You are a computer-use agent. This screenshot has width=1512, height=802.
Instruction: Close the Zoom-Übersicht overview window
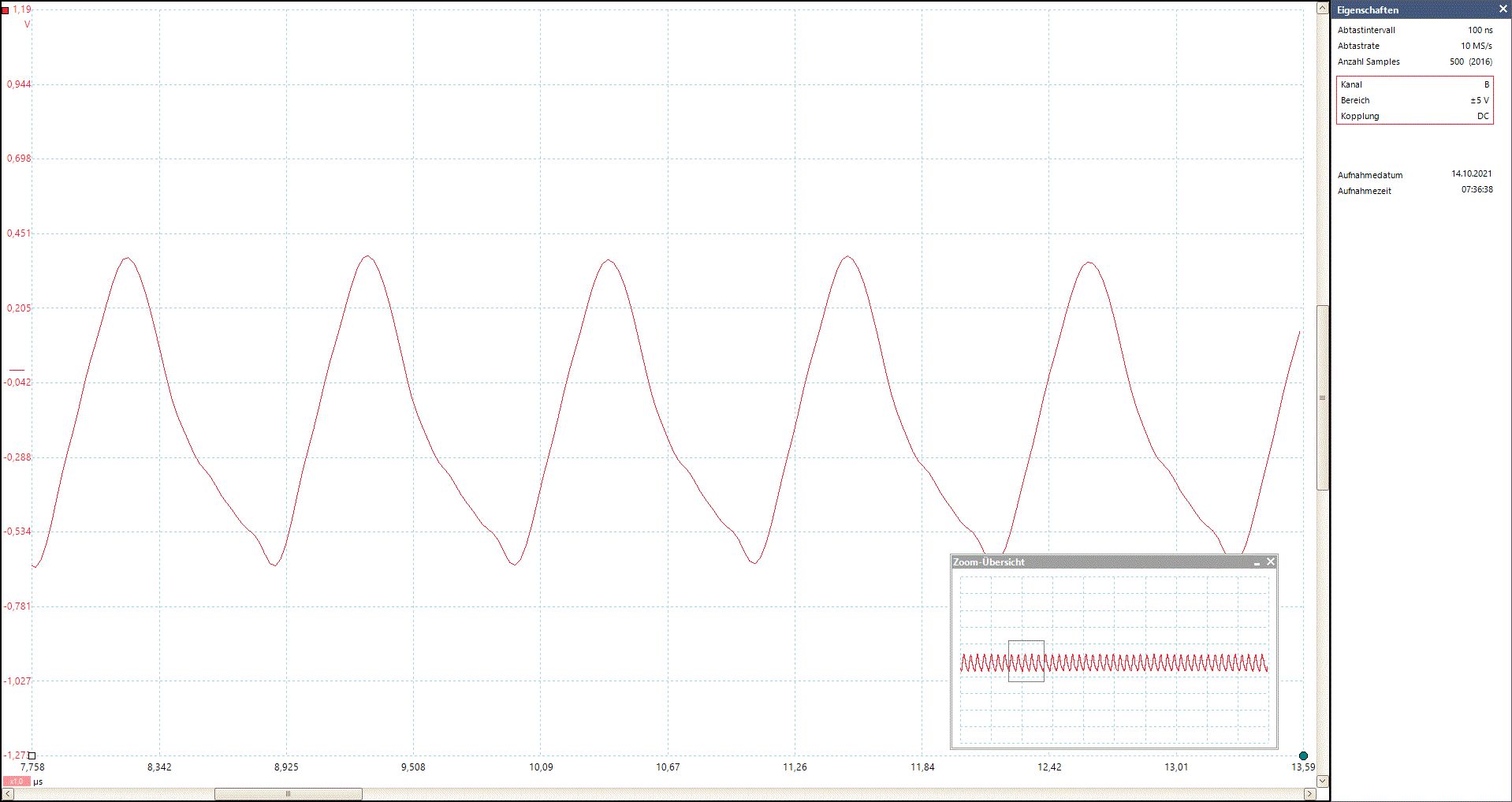[1271, 562]
